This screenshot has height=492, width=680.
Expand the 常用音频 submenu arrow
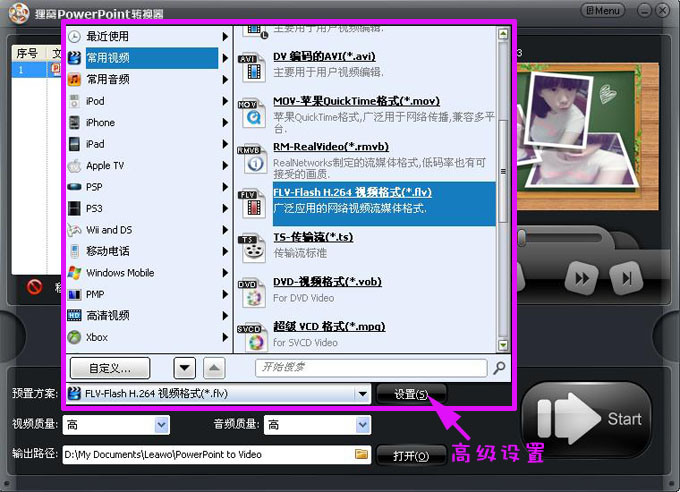225,79
